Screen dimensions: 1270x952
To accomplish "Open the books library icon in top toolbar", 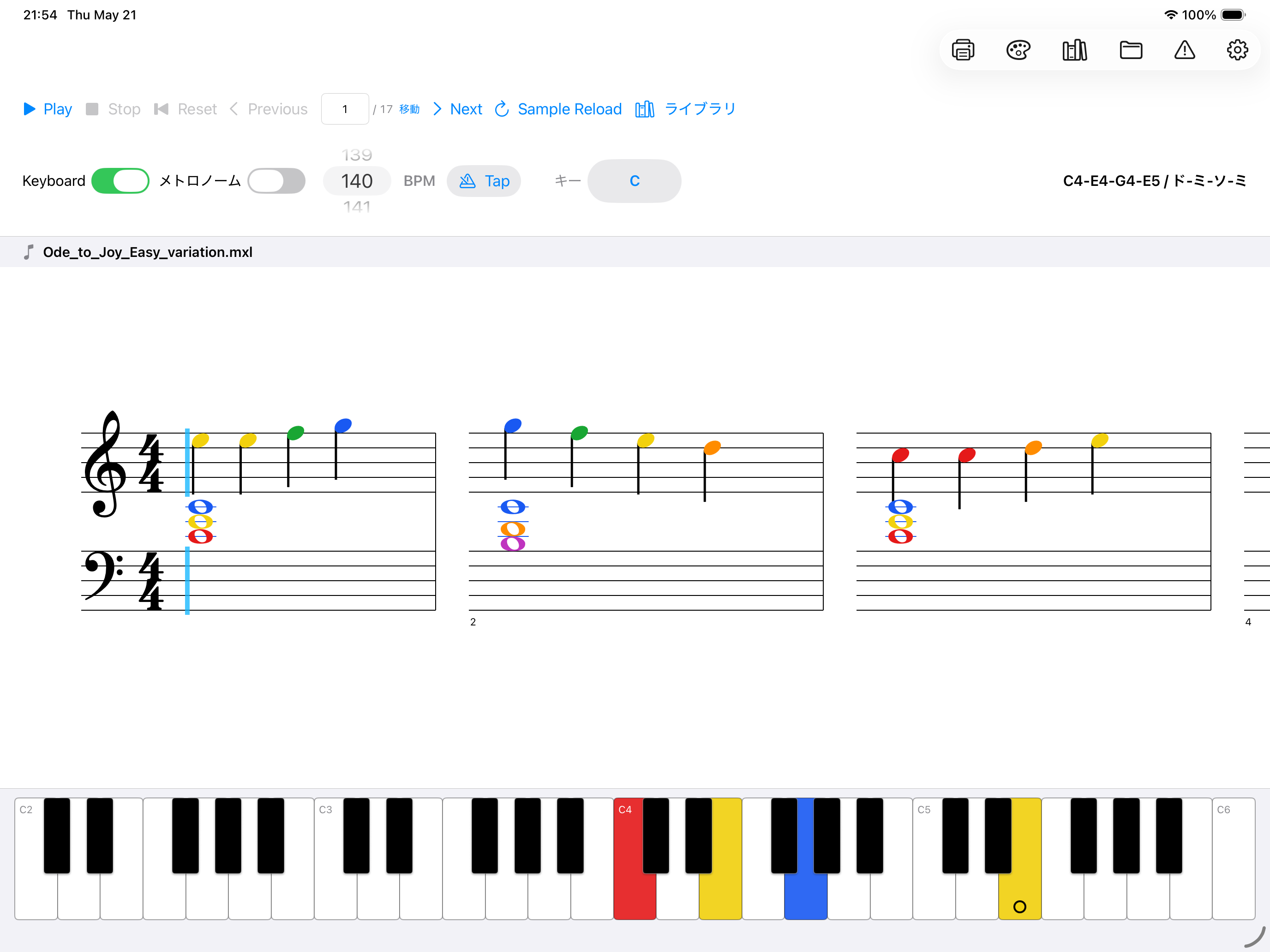I will [x=1074, y=50].
